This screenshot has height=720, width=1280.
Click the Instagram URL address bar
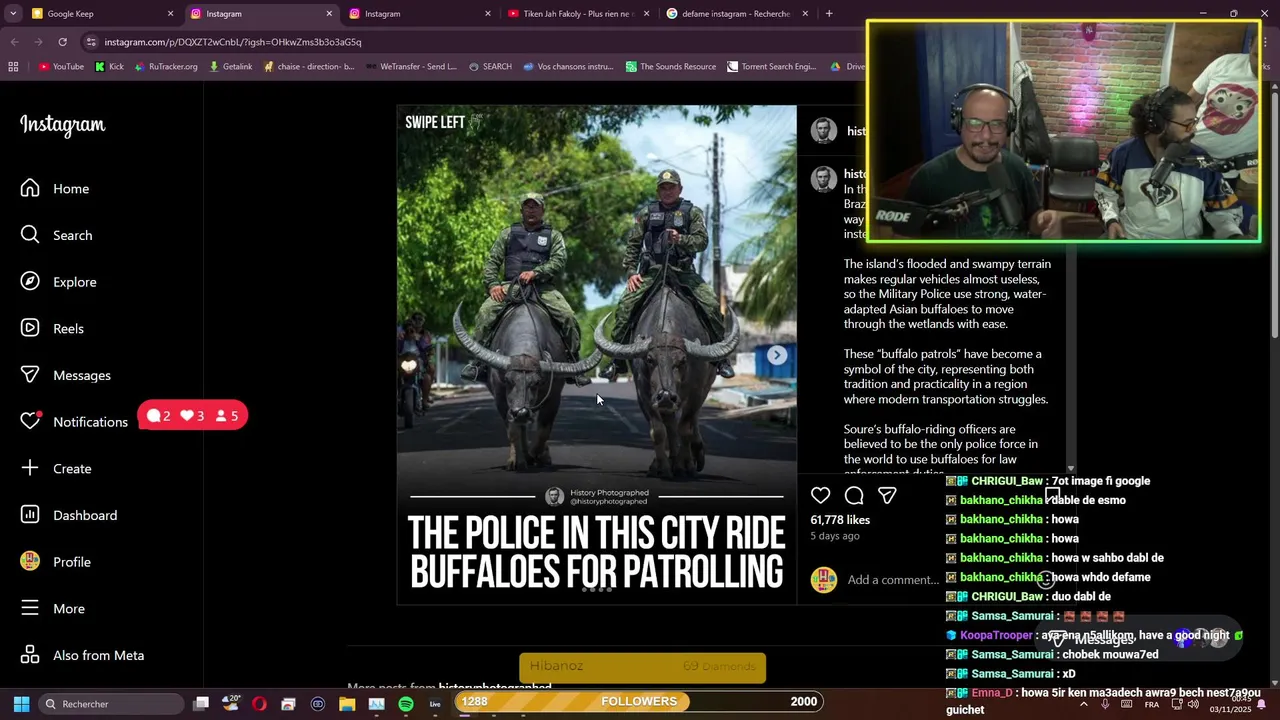[x=232, y=42]
